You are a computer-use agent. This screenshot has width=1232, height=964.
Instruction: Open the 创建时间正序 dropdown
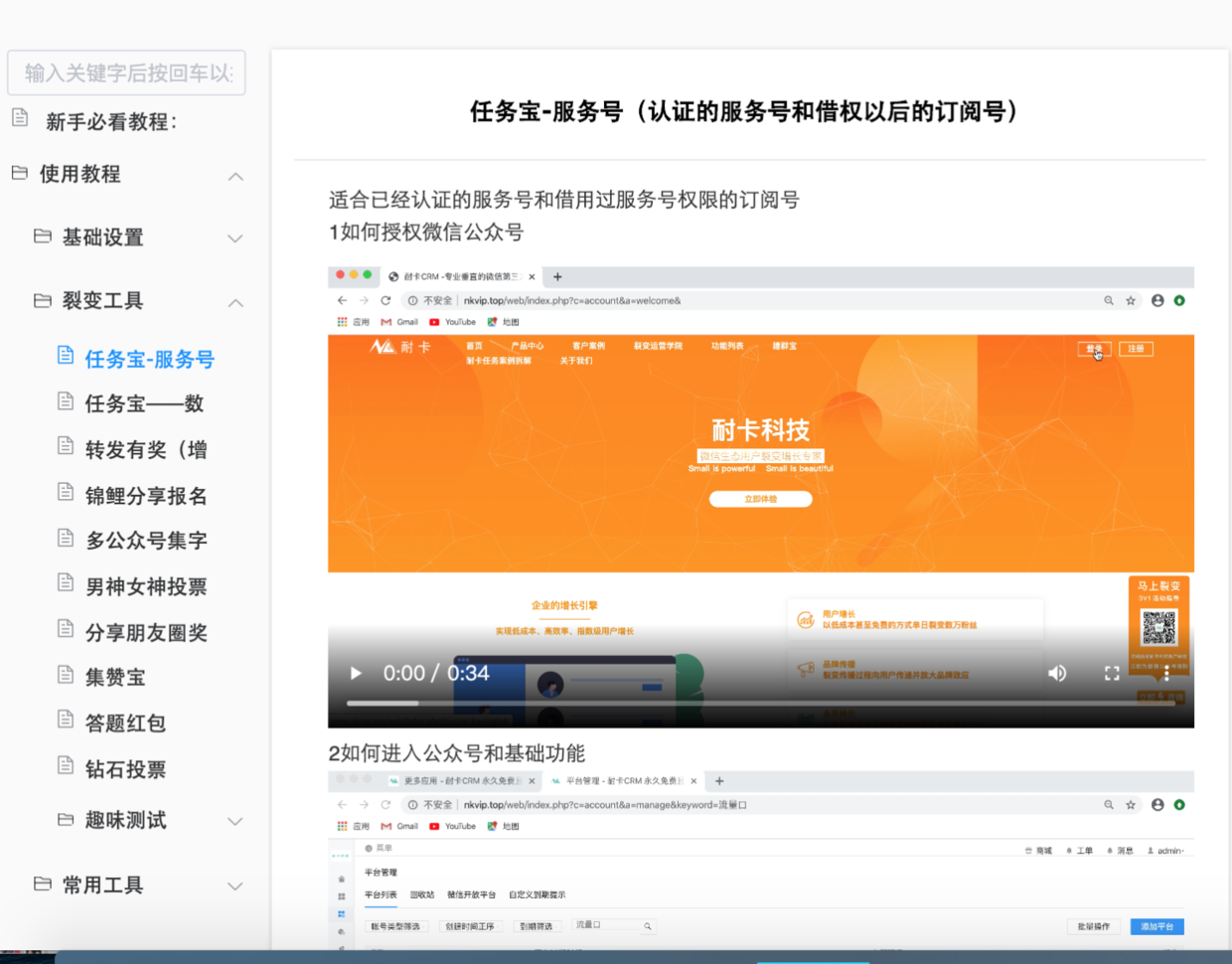click(470, 926)
